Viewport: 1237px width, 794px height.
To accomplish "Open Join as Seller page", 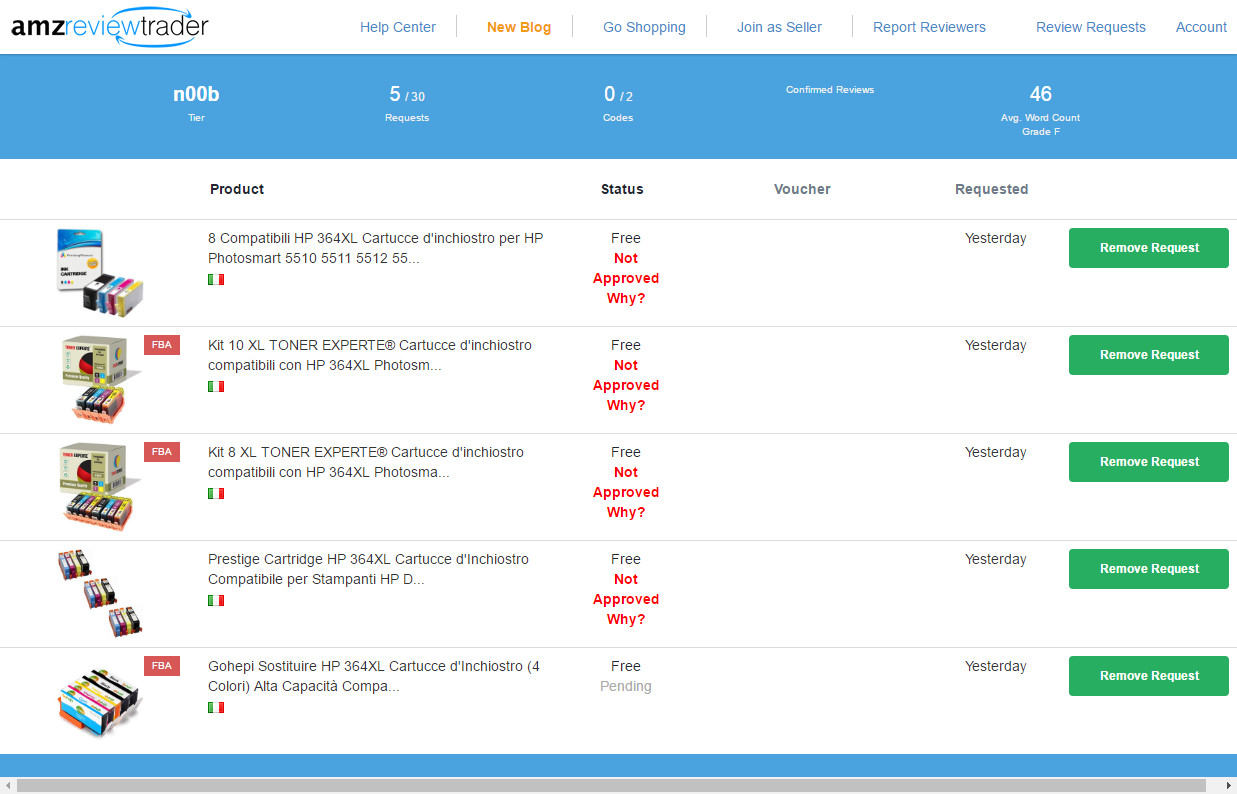I will click(779, 27).
